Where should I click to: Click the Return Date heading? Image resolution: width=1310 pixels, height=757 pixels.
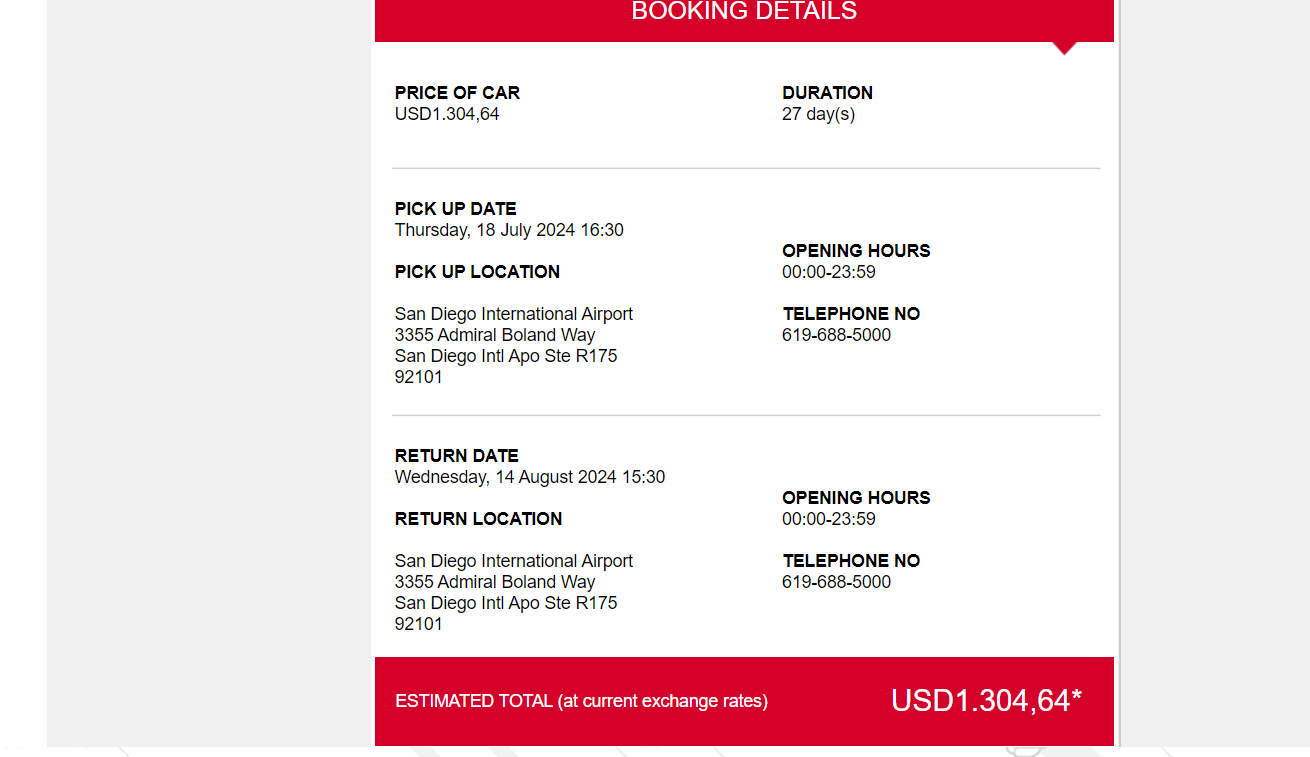[456, 456]
